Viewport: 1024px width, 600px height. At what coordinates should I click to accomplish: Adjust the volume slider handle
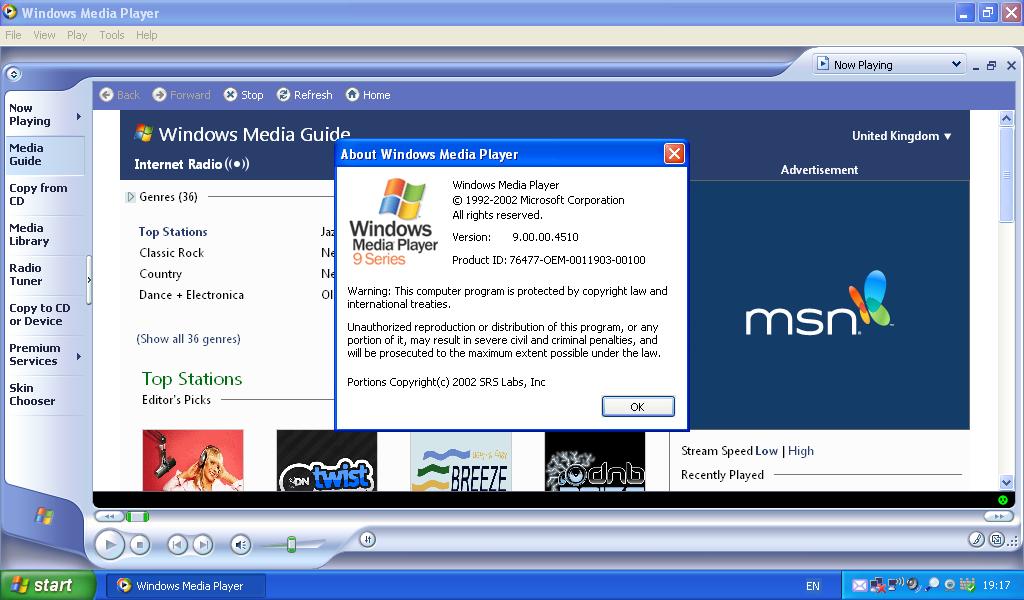[x=291, y=544]
